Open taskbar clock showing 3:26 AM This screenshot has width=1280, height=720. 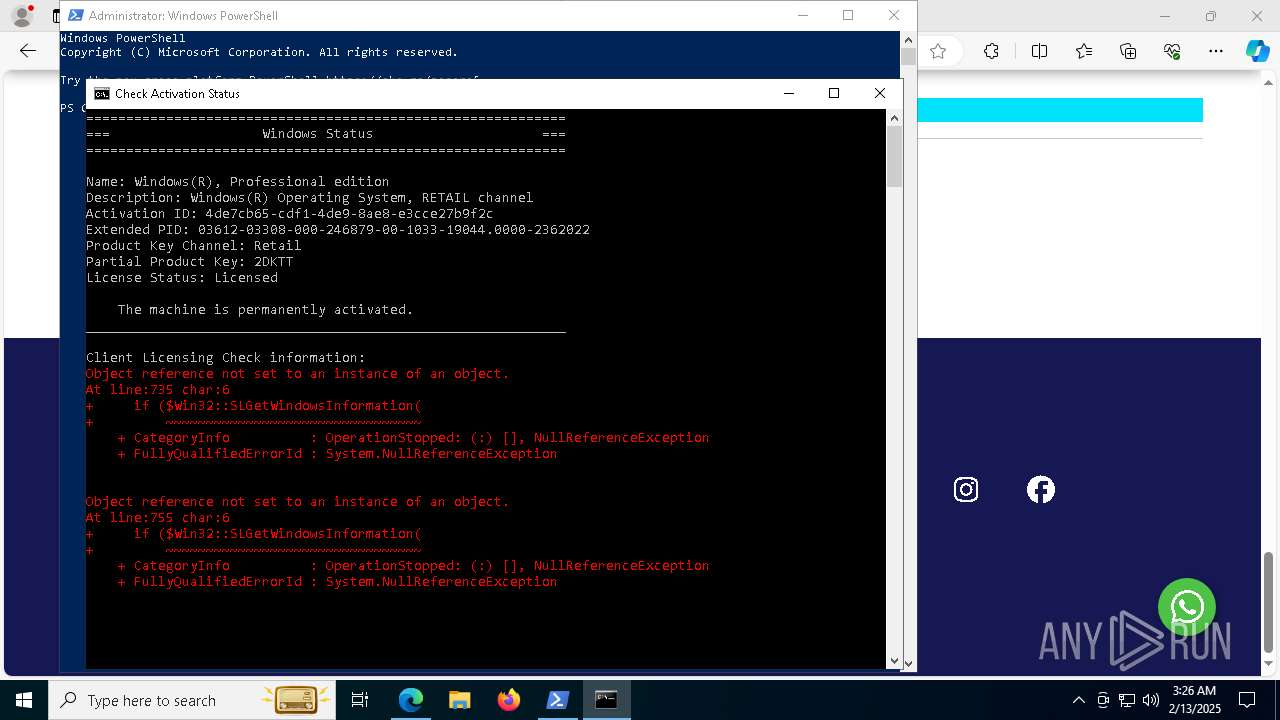[x=1194, y=700]
